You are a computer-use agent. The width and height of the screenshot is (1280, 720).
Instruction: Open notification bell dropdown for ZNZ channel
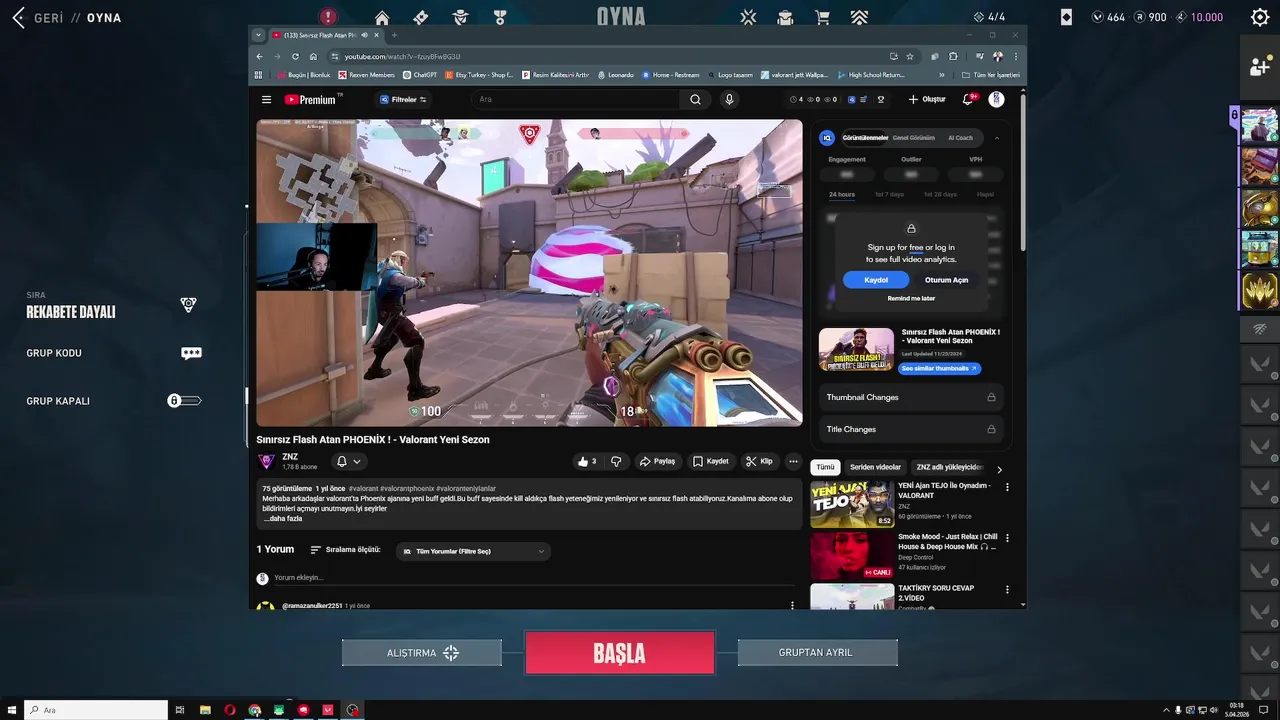tap(348, 461)
